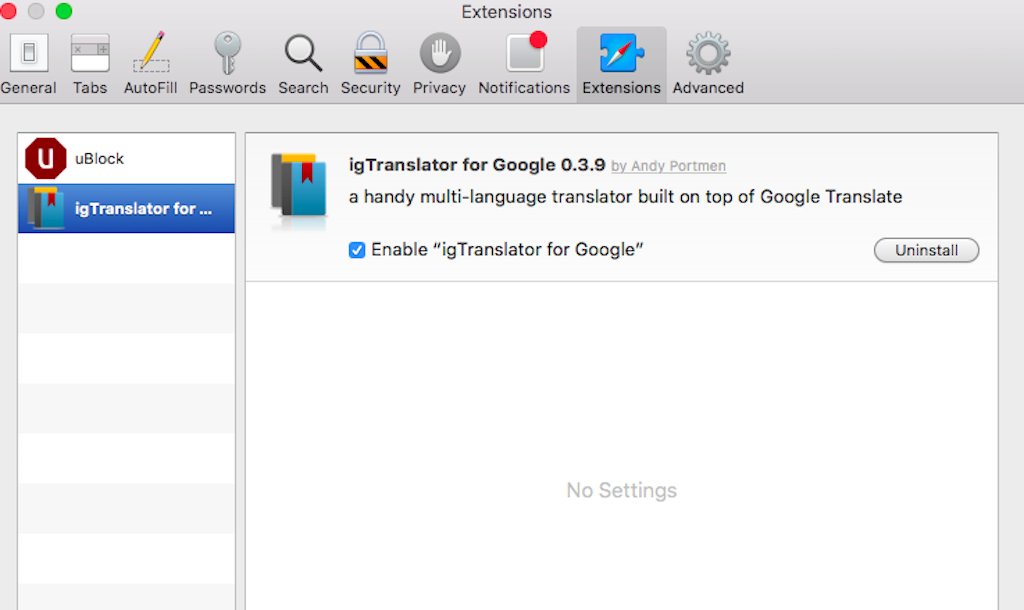Click the handy multi-language translator description
Viewport: 1024px width, 610px height.
pyautogui.click(x=626, y=197)
